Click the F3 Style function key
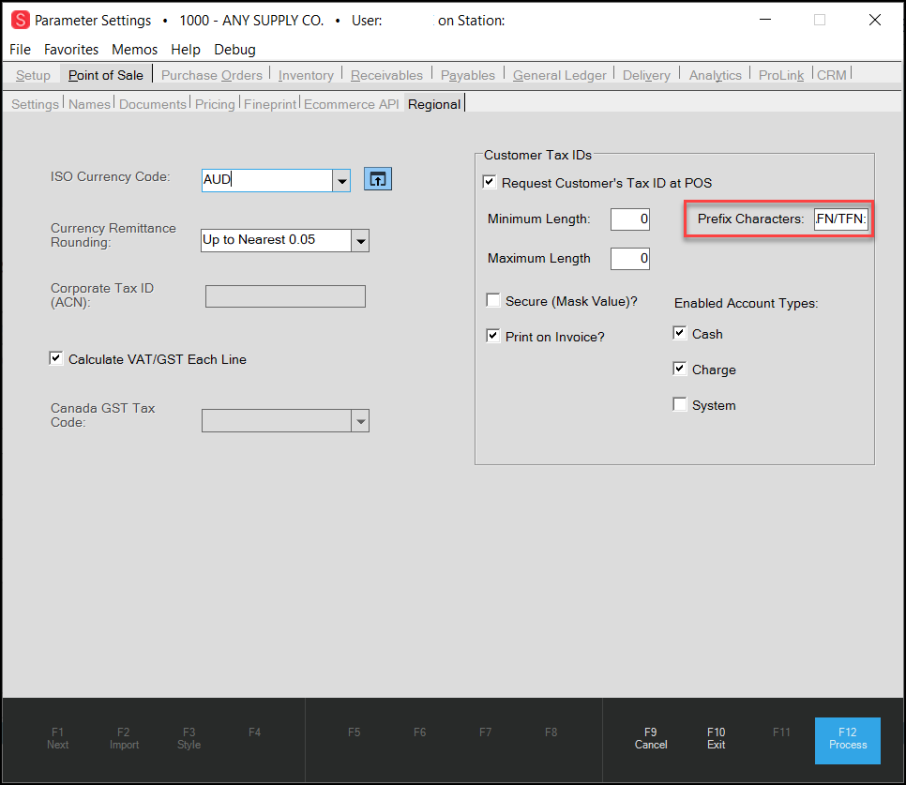 click(189, 739)
